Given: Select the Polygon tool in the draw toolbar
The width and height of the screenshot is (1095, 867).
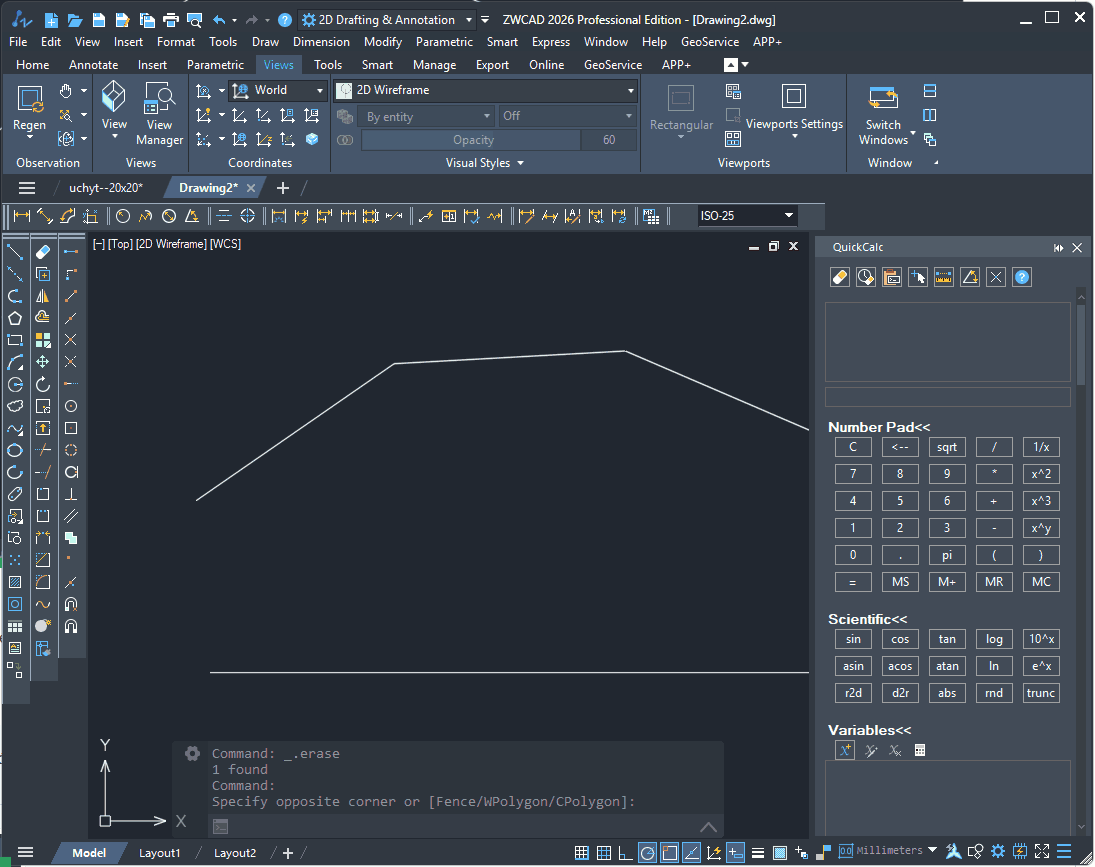Looking at the screenshot, I should point(15,318).
